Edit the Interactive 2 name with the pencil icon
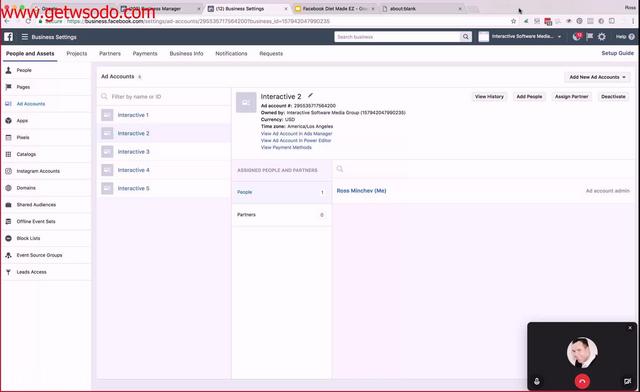The width and height of the screenshot is (640, 392). coord(310,96)
